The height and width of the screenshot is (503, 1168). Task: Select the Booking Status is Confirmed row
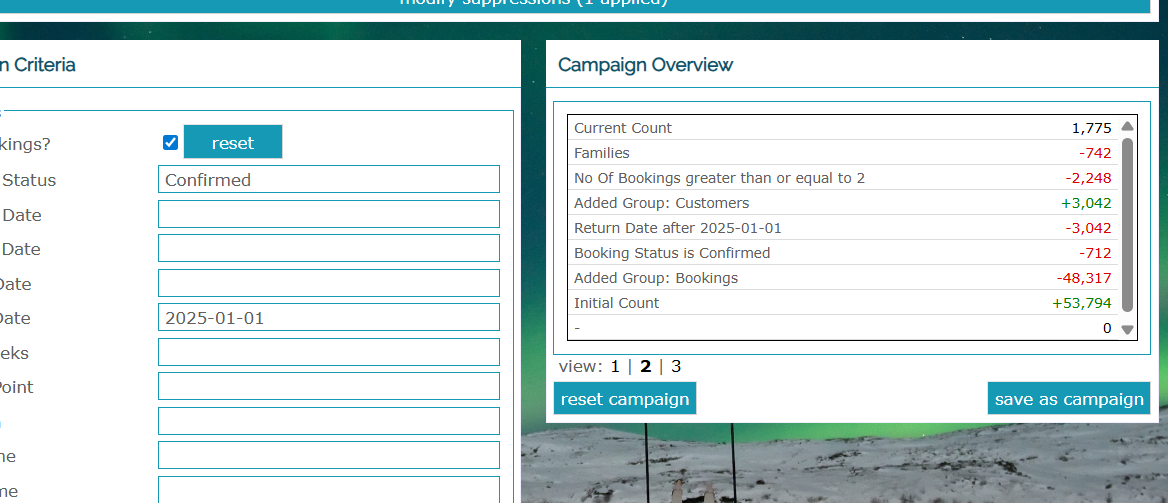[843, 253]
